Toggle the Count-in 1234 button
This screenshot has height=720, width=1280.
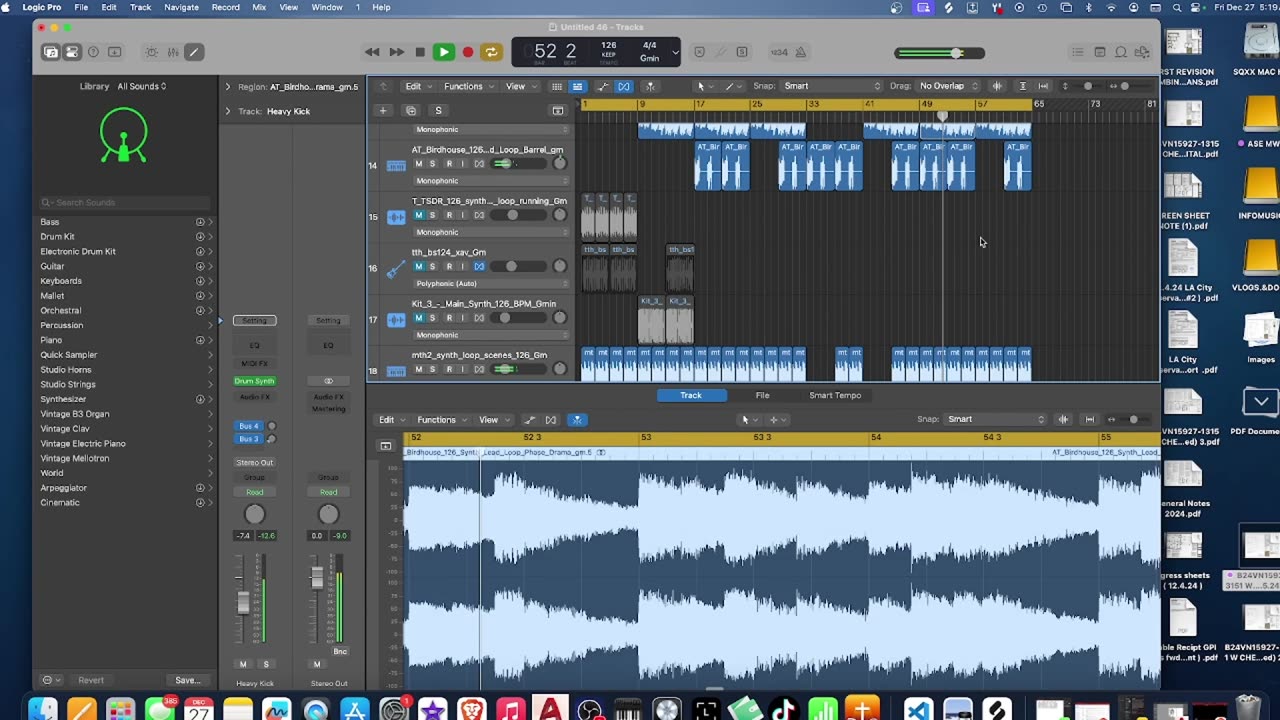pos(779,52)
